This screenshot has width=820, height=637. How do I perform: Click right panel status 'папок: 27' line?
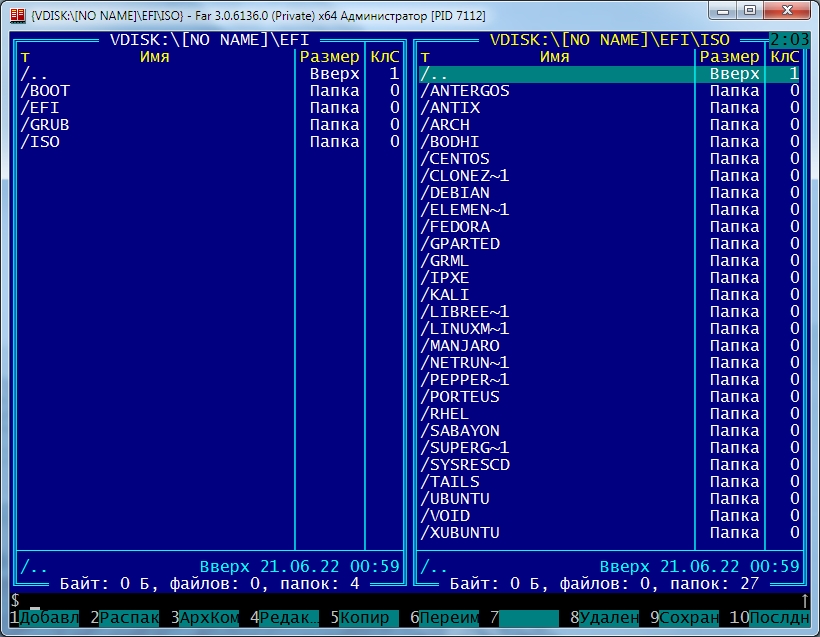tap(605, 584)
